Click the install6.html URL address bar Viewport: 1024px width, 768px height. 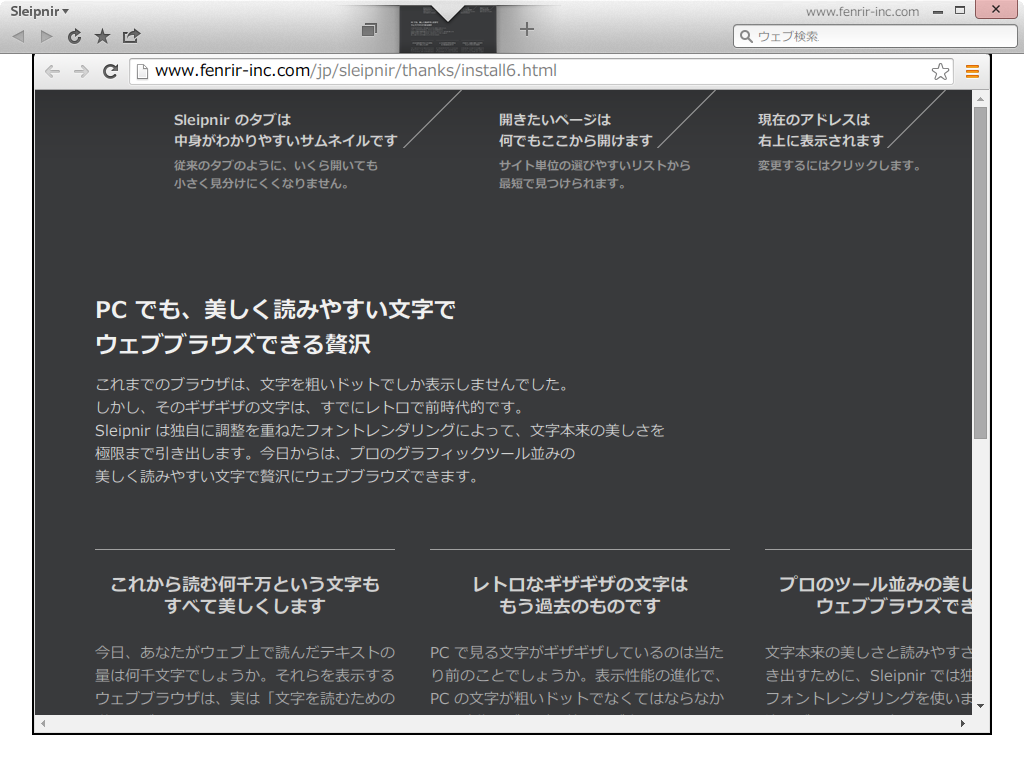[541, 71]
